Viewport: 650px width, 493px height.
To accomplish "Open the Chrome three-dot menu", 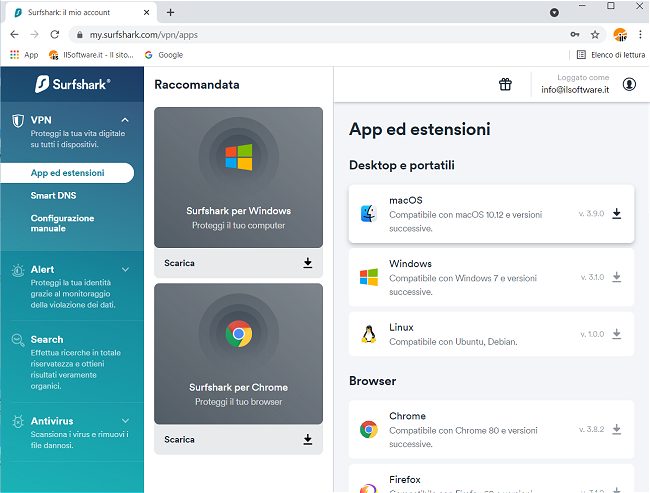I will [x=640, y=34].
